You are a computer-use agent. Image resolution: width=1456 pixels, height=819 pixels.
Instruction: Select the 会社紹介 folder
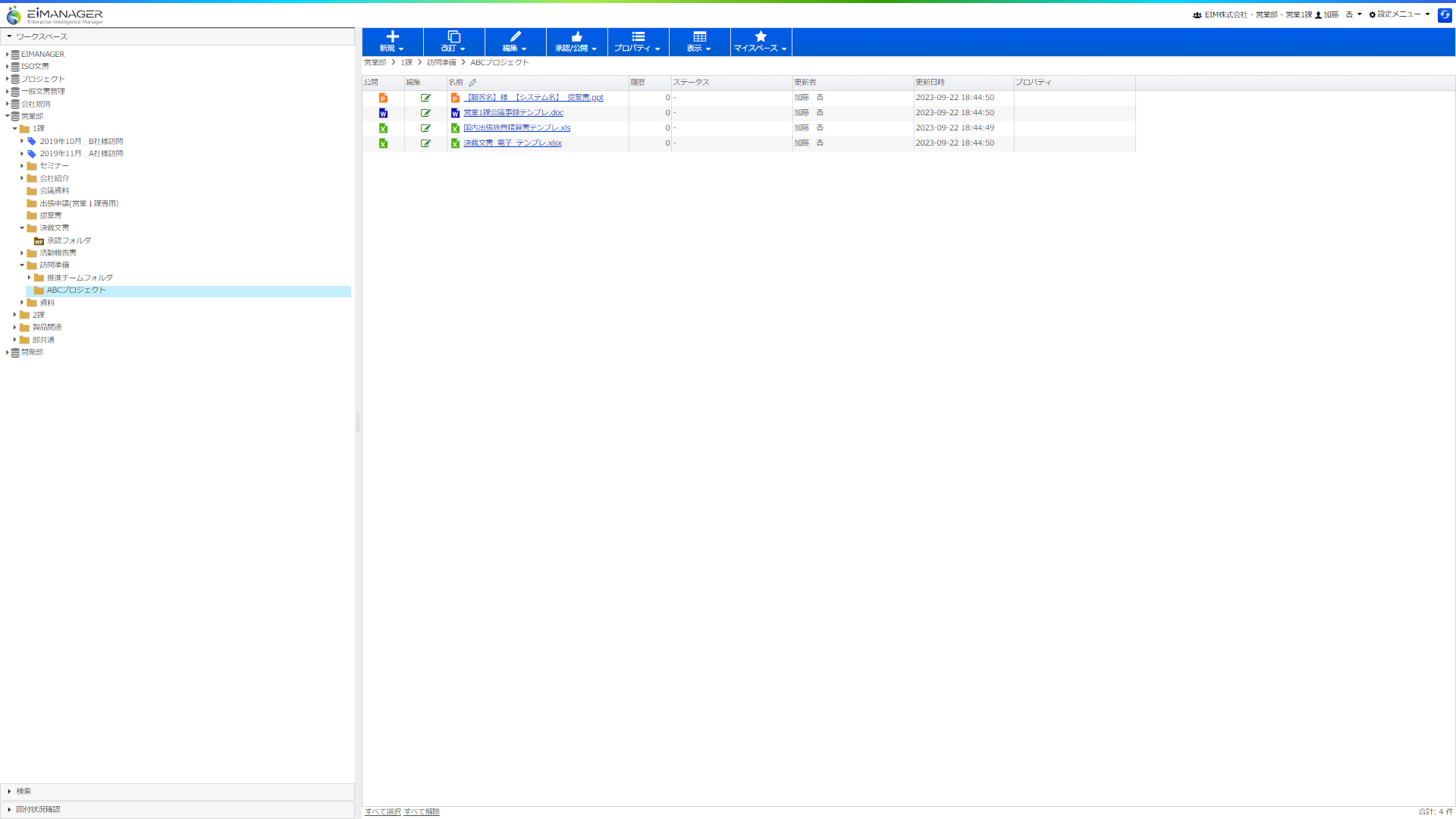click(x=54, y=178)
